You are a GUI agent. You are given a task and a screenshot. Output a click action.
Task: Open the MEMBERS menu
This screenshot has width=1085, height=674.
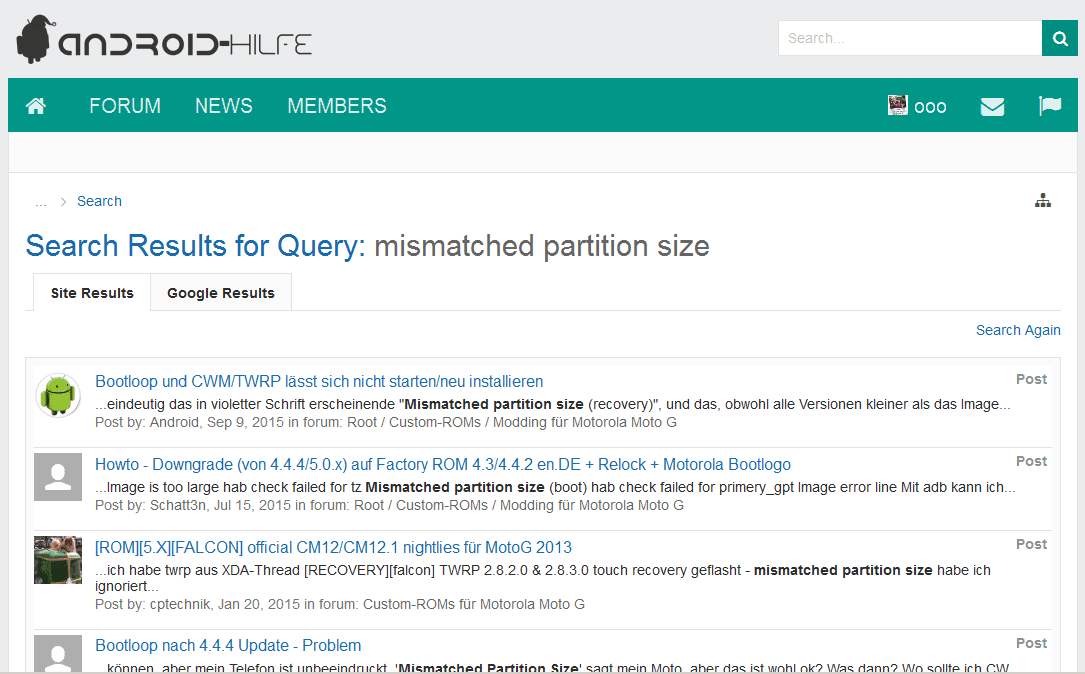tap(337, 106)
